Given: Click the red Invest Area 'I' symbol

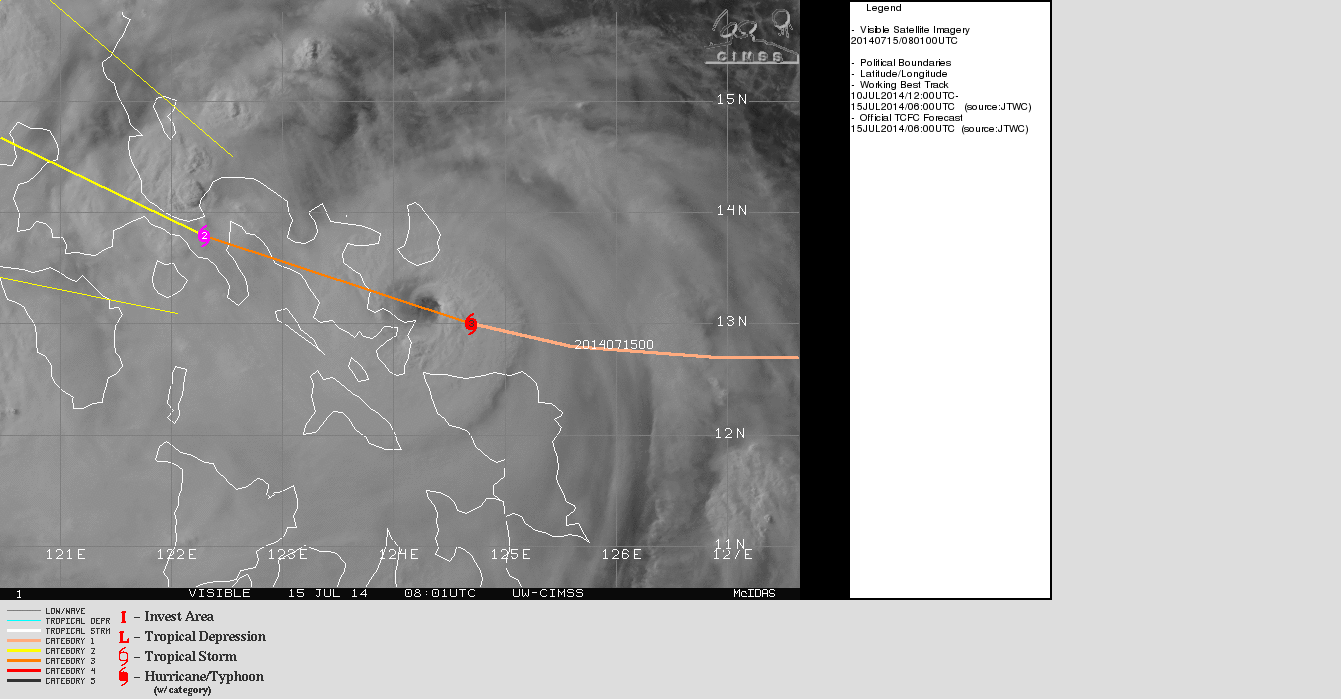Looking at the screenshot, I should click(124, 617).
